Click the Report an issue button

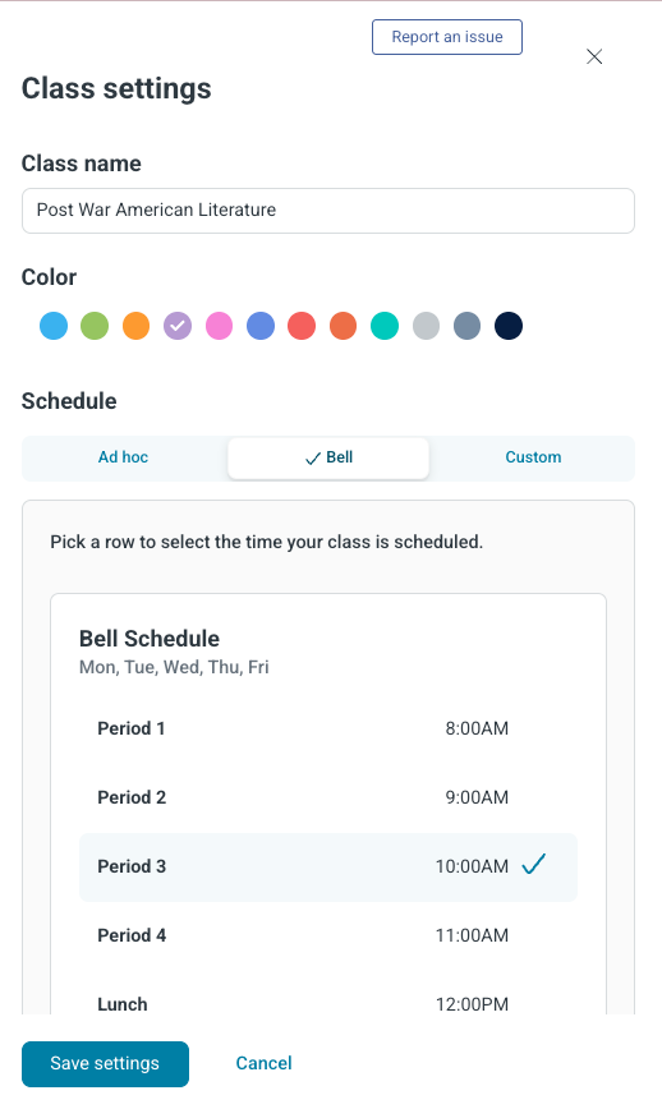(447, 37)
